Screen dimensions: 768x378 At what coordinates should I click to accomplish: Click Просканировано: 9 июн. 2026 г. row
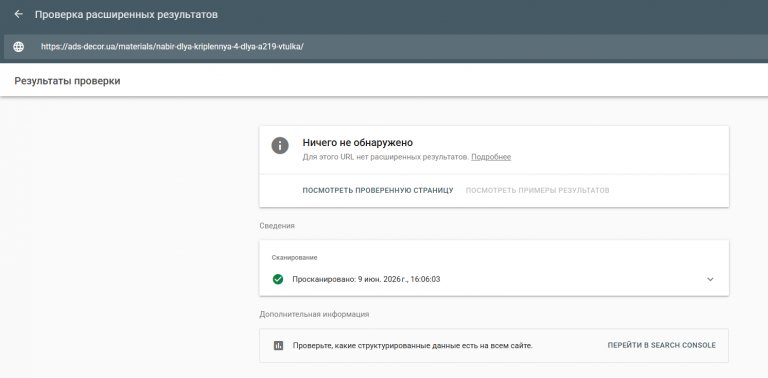(x=494, y=280)
